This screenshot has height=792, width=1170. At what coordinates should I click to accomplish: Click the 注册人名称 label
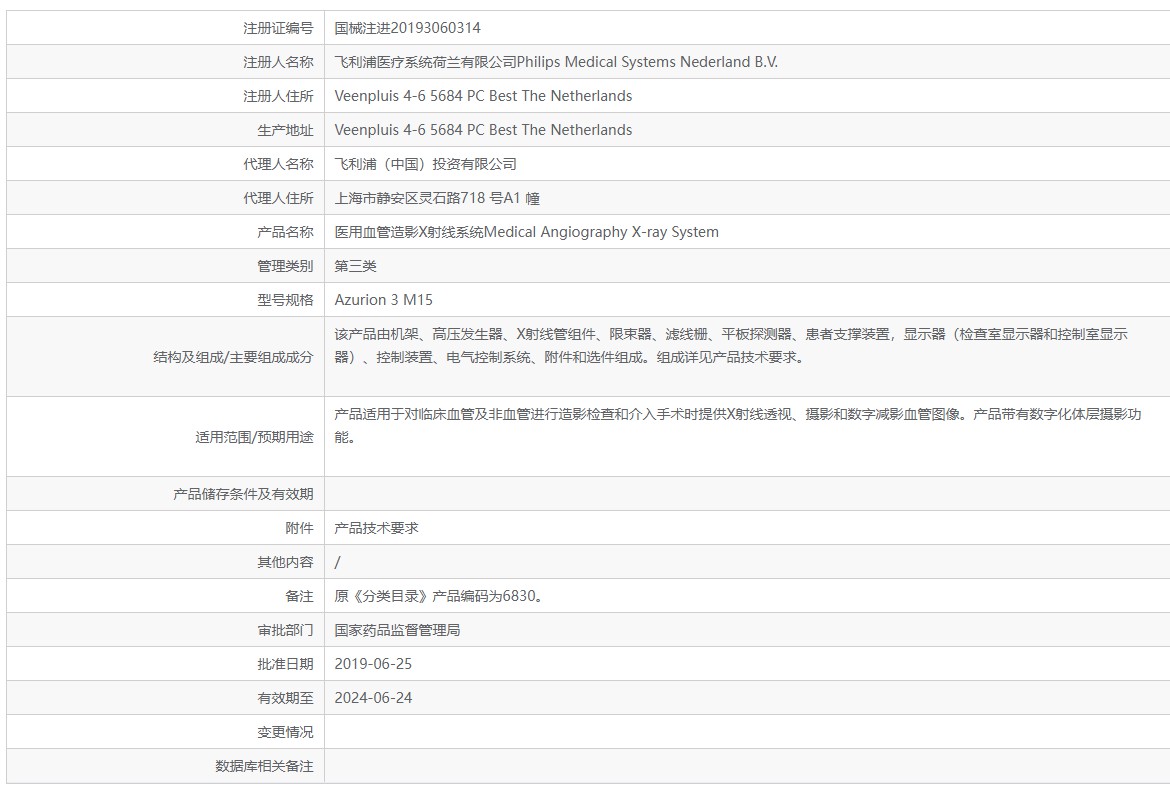tap(278, 62)
